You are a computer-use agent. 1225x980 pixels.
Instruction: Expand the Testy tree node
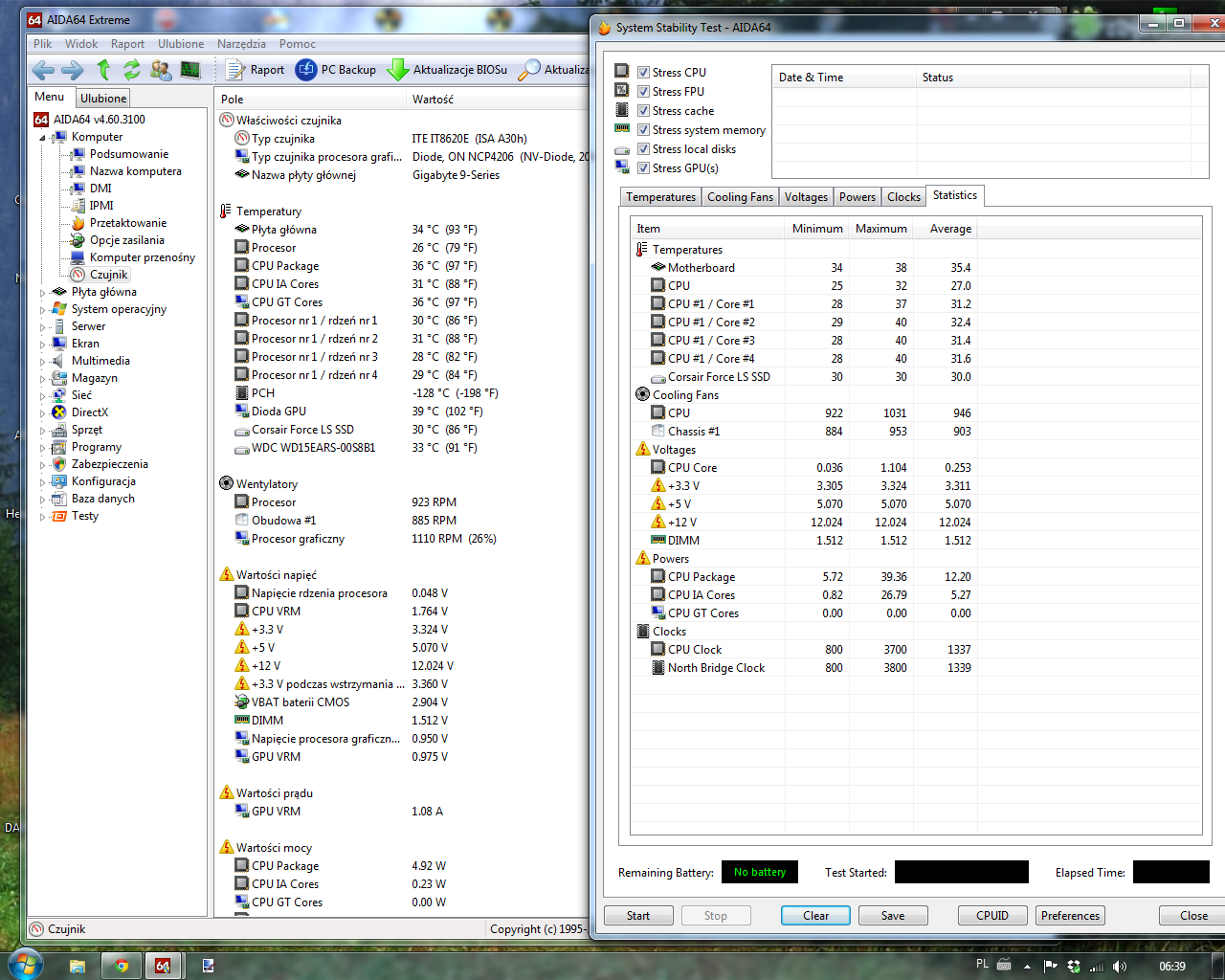point(43,517)
